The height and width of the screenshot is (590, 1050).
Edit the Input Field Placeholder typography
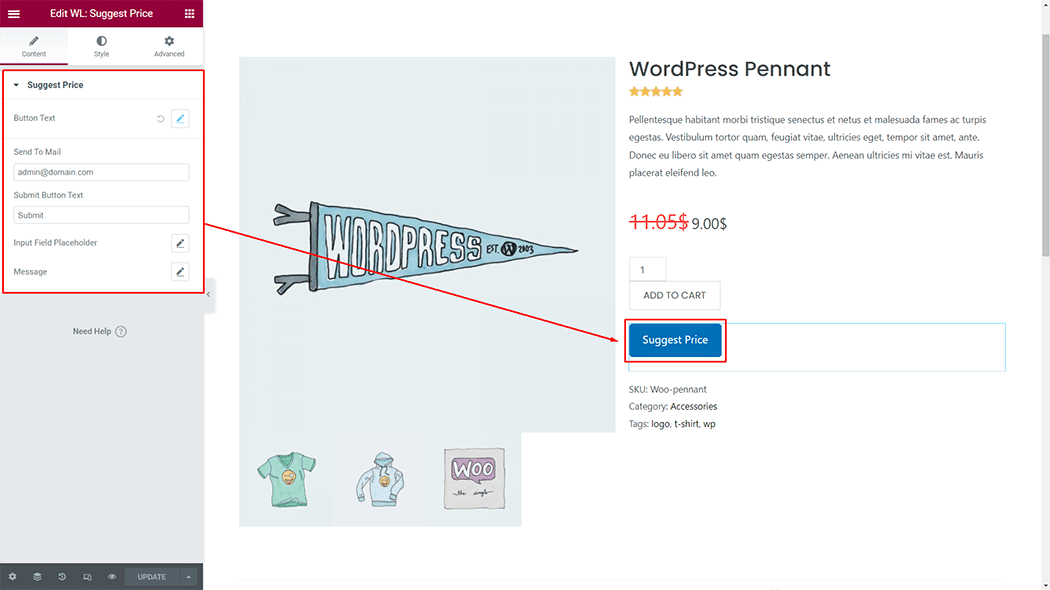tap(180, 243)
